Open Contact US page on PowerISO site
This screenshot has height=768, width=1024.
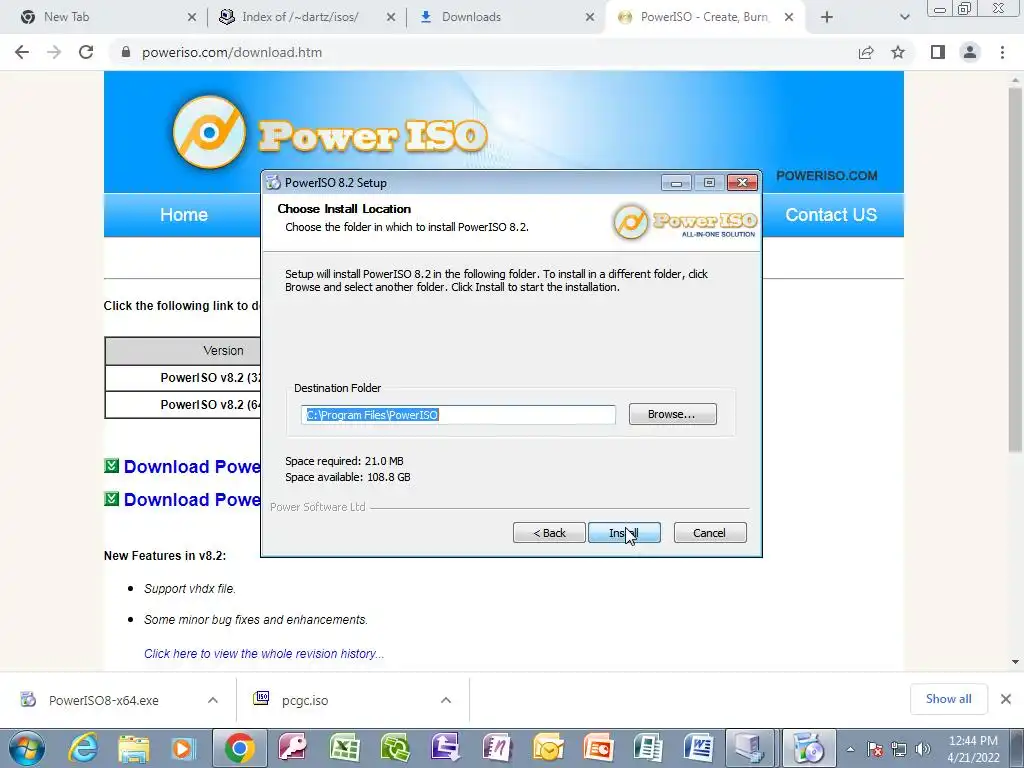pos(831,215)
